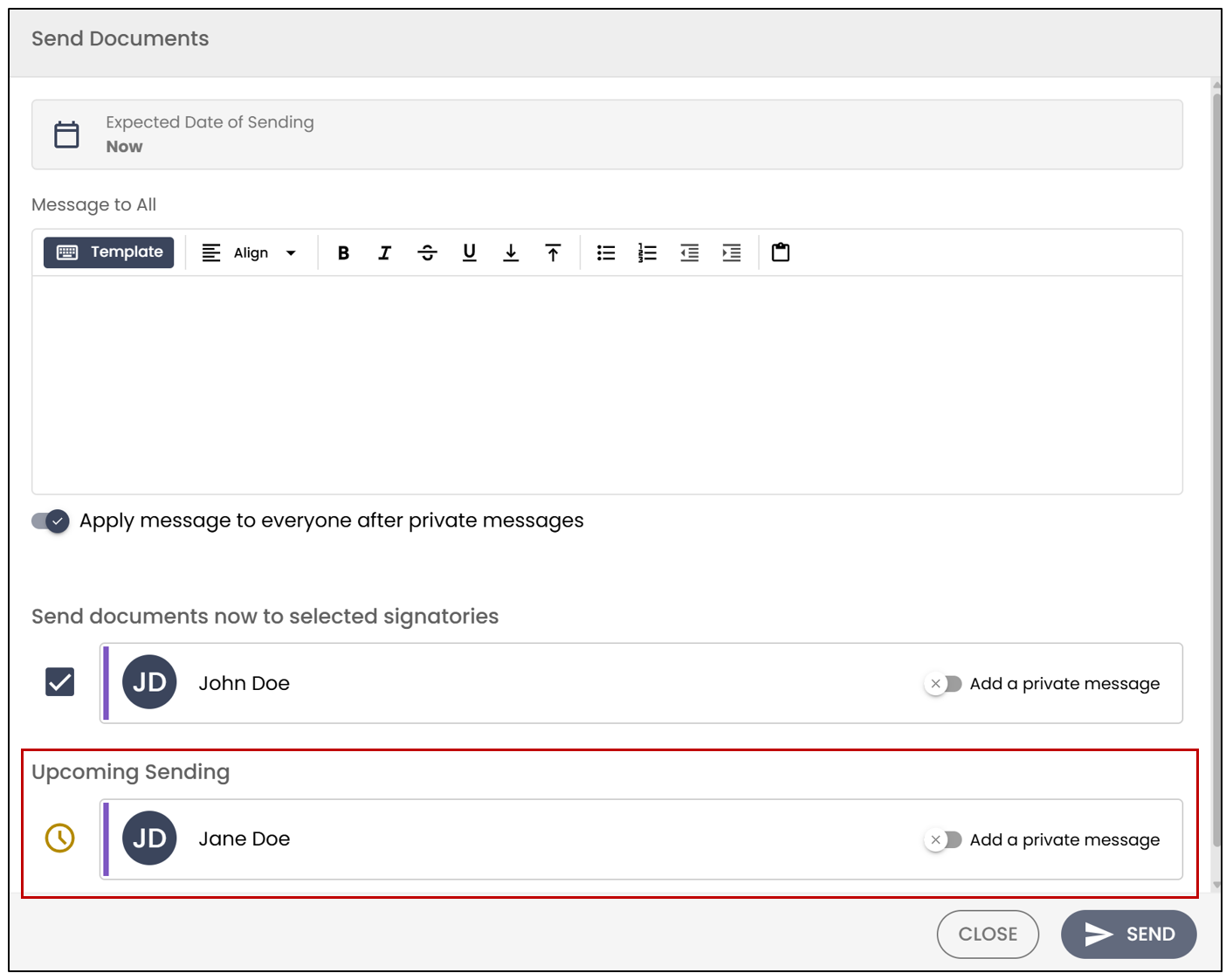Toggle italic text formatting
1226x980 pixels.
pos(385,253)
